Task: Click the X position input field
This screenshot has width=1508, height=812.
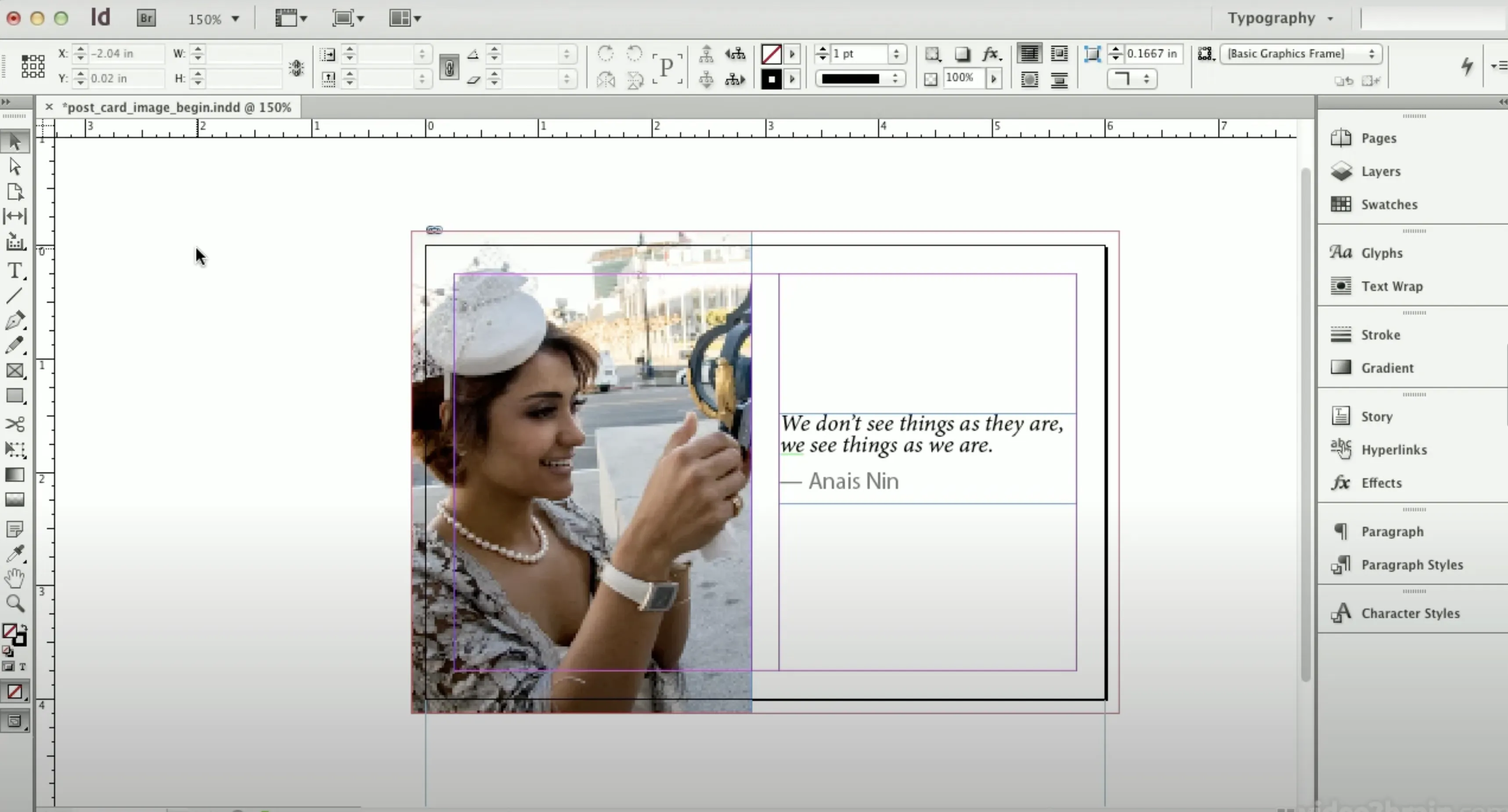Action: 125,54
